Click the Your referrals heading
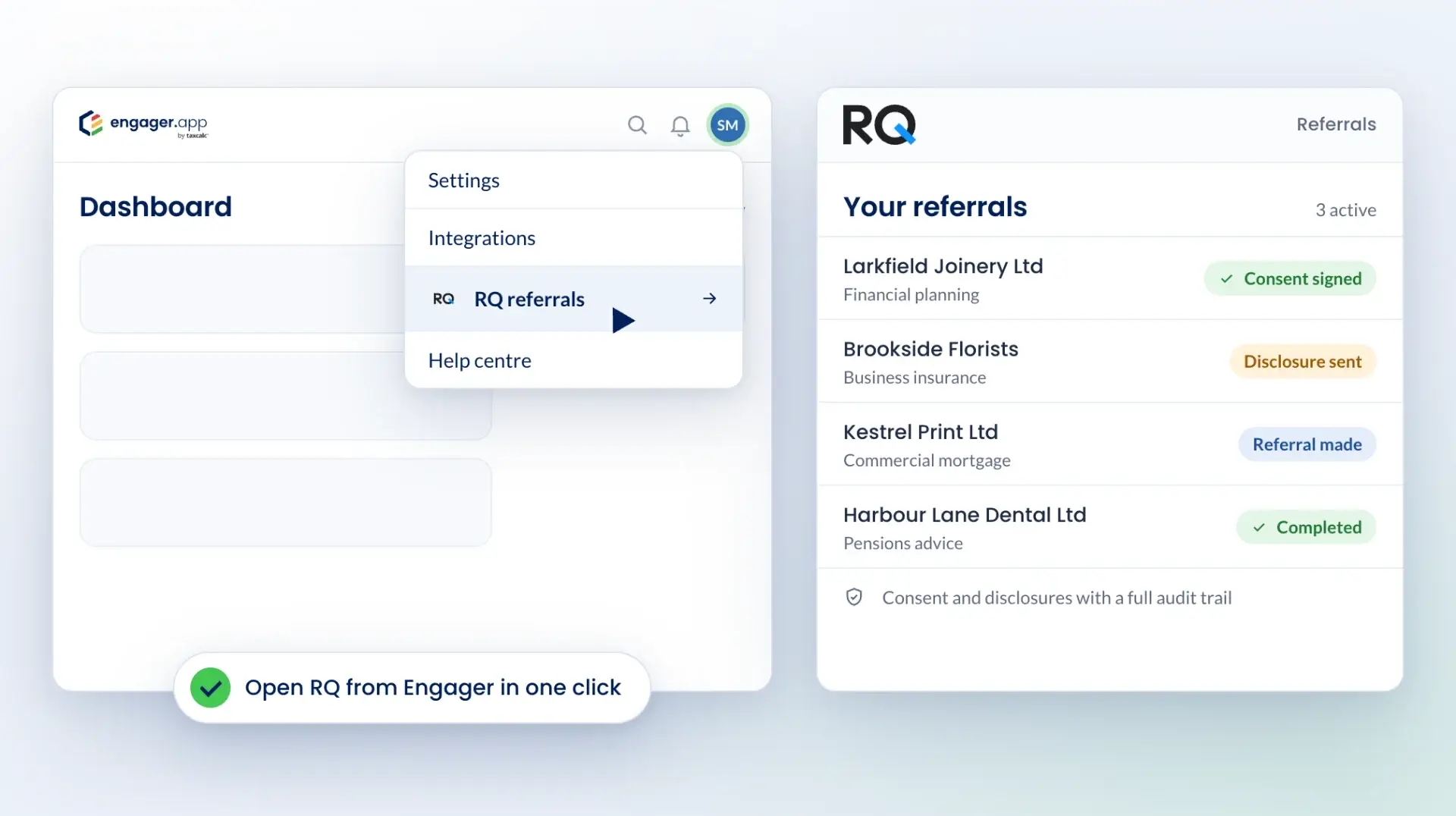1456x816 pixels. point(935,207)
